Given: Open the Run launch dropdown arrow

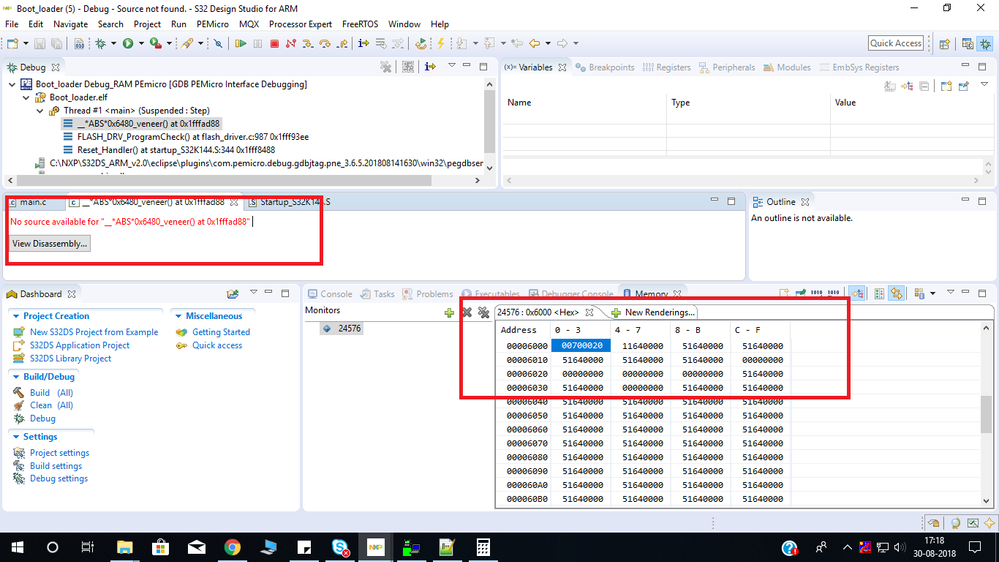Looking at the screenshot, I should click(141, 43).
